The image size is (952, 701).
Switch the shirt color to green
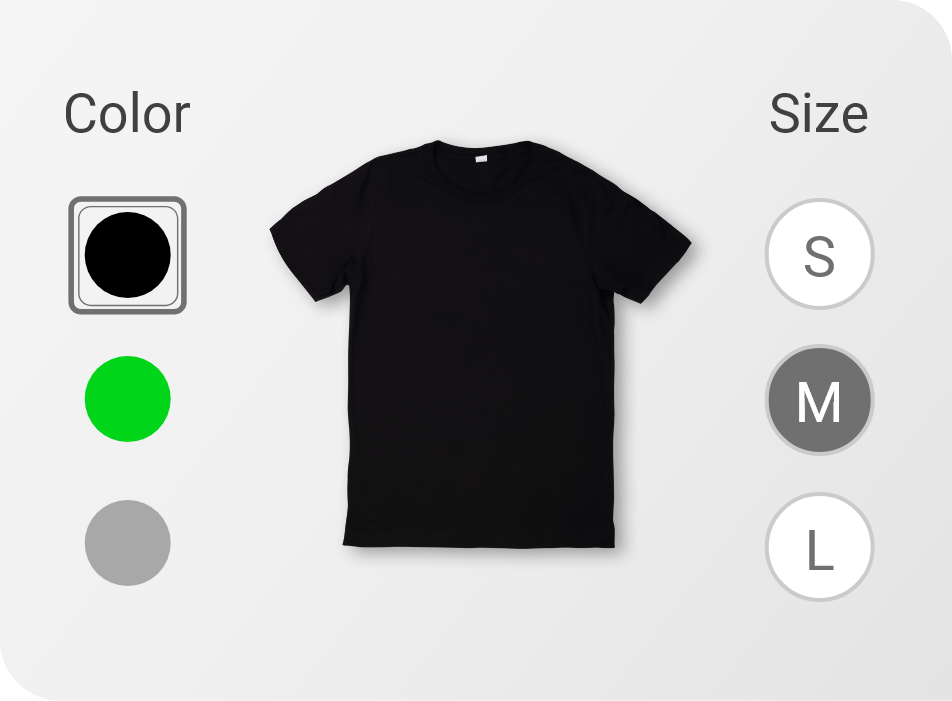pyautogui.click(x=128, y=399)
